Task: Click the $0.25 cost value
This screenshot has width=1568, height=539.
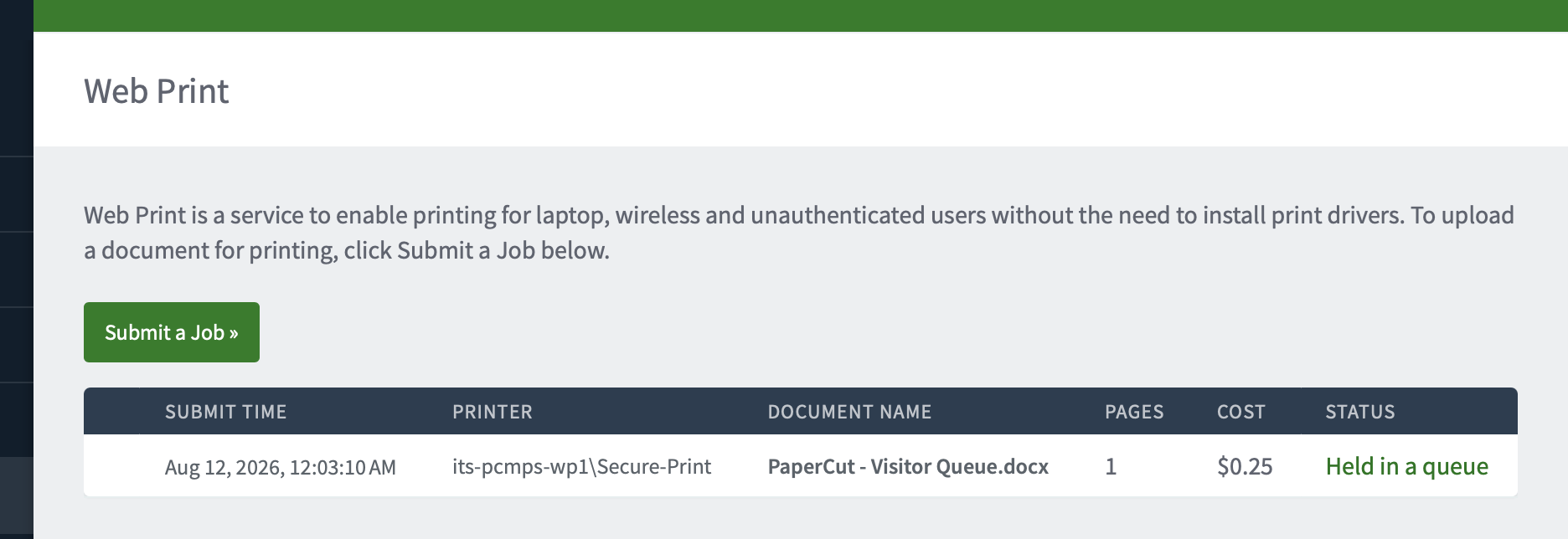Action: [1245, 466]
